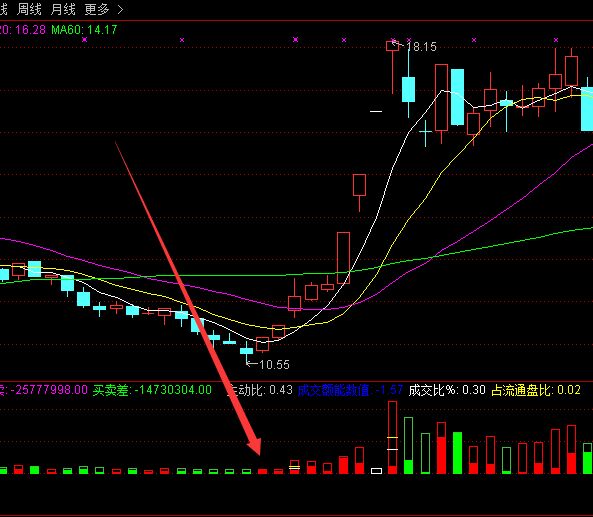Screen dimensions: 593x517
Task: Click the white hollow volume bar
Action: click(x=376, y=471)
